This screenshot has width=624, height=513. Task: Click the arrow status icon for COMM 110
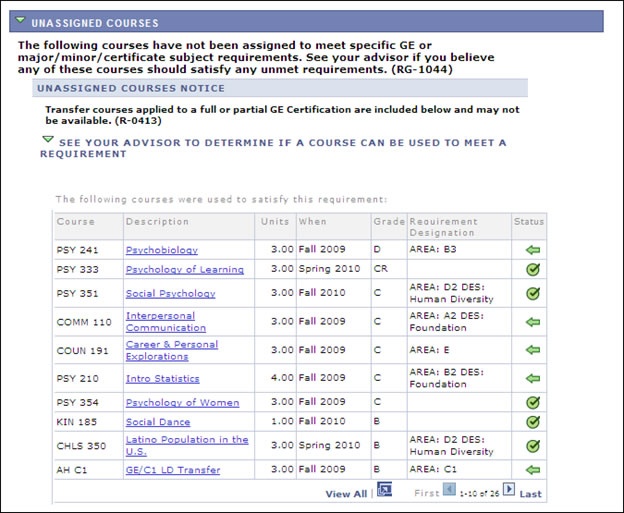coord(532,321)
